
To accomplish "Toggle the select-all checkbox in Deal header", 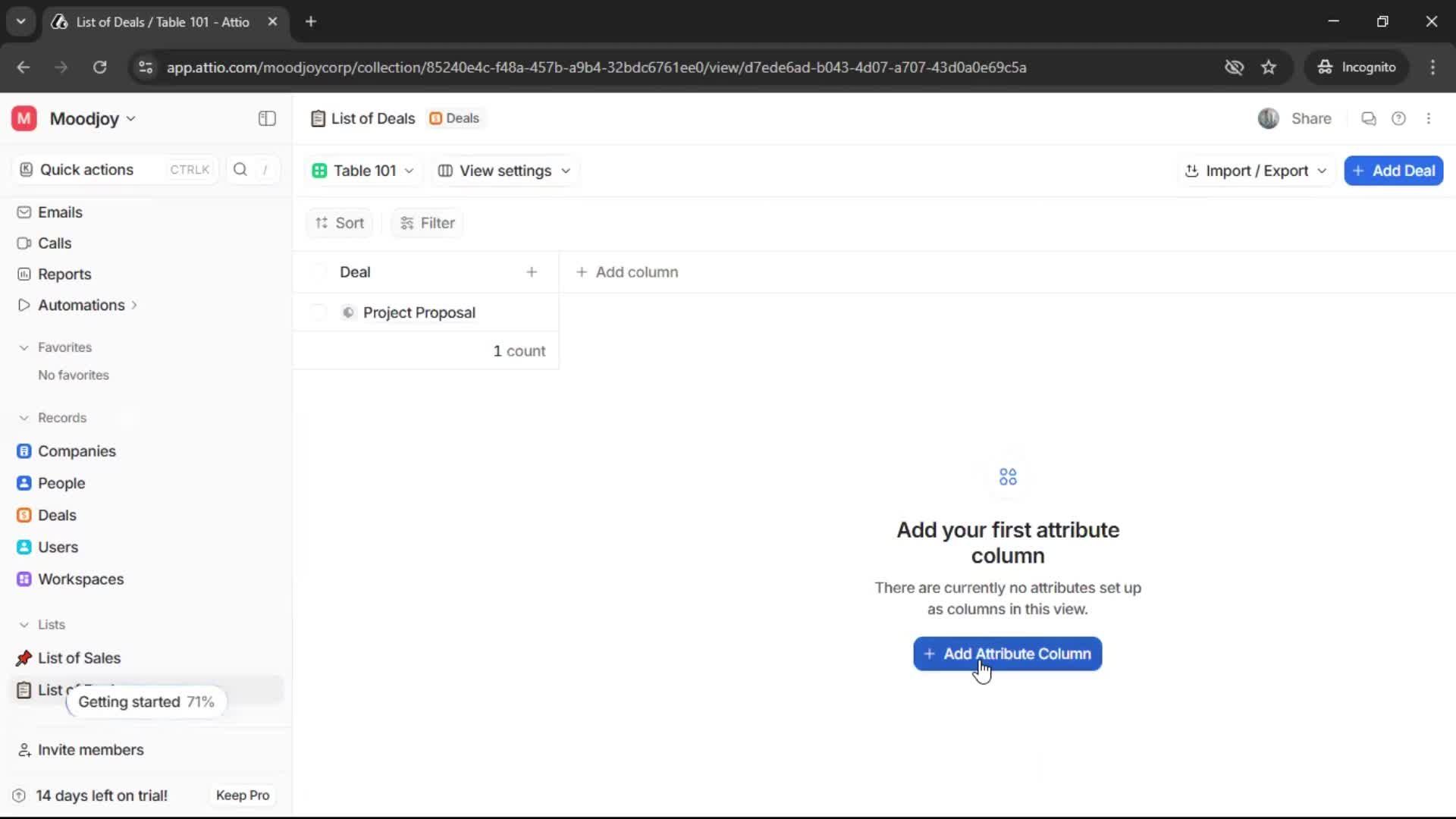I will click(318, 271).
